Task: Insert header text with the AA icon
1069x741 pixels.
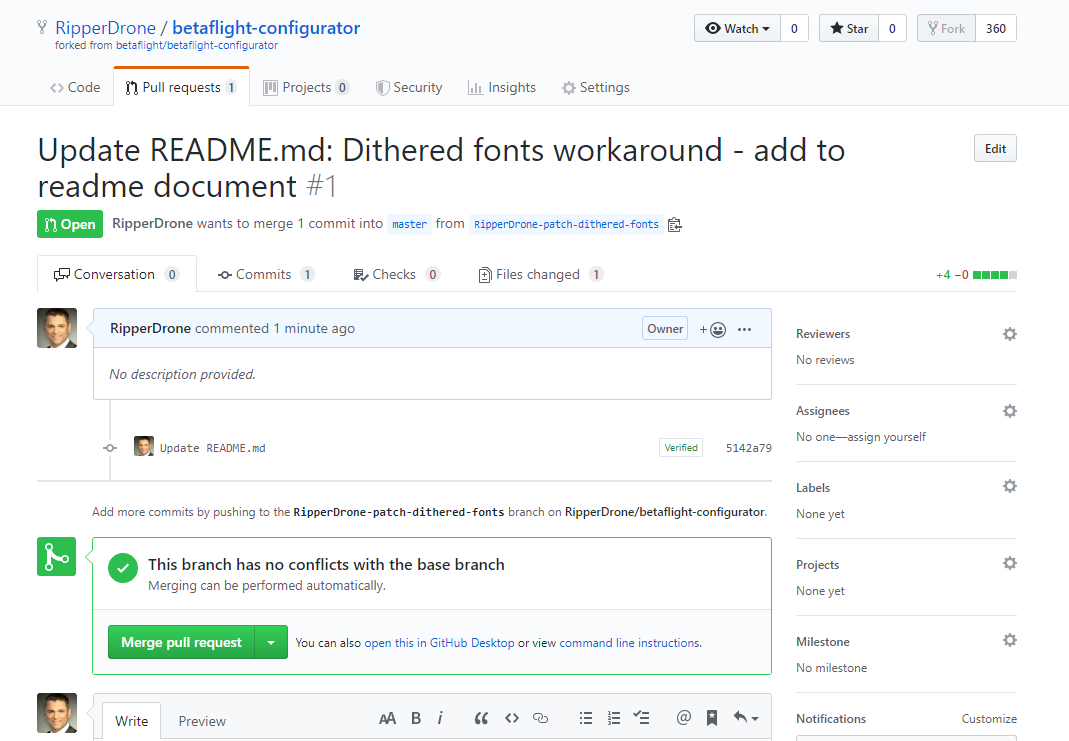Action: (387, 718)
